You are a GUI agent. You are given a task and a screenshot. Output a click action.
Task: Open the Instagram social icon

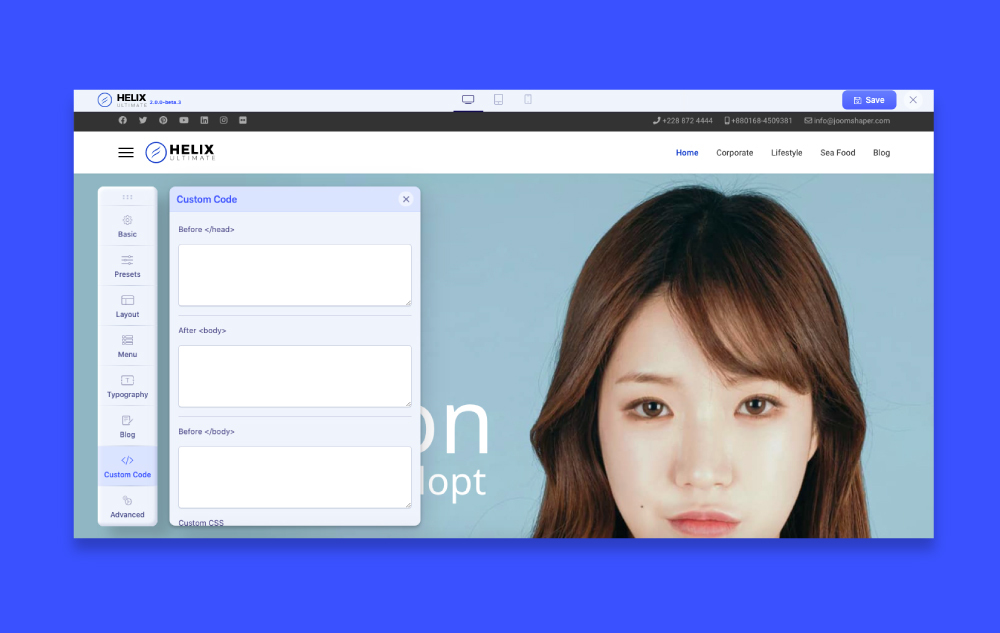pyautogui.click(x=223, y=120)
